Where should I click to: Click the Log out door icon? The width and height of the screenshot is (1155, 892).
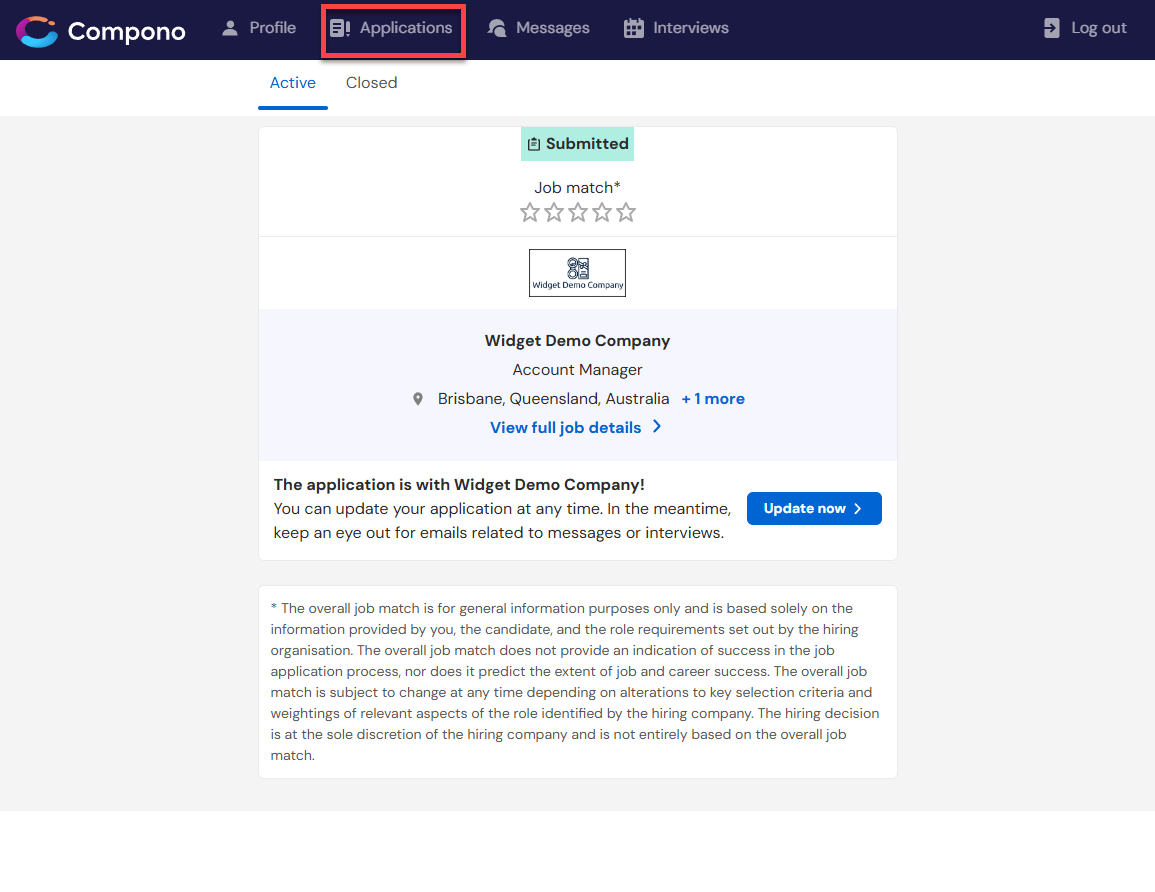pyautogui.click(x=1052, y=28)
